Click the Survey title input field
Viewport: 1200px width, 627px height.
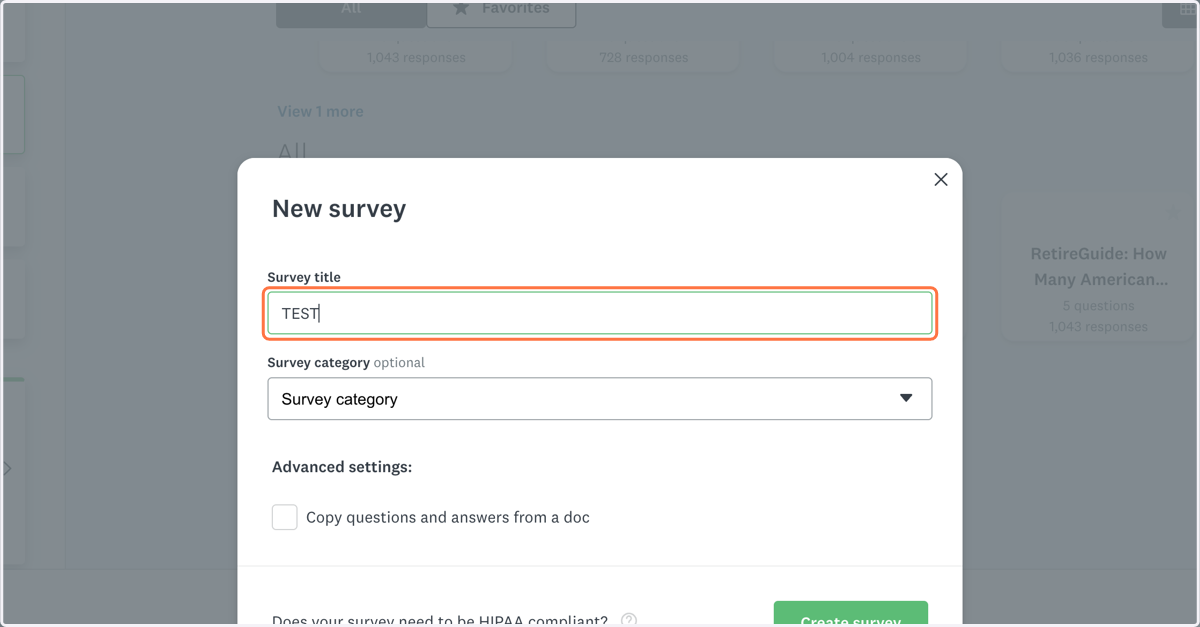pyautogui.click(x=600, y=313)
